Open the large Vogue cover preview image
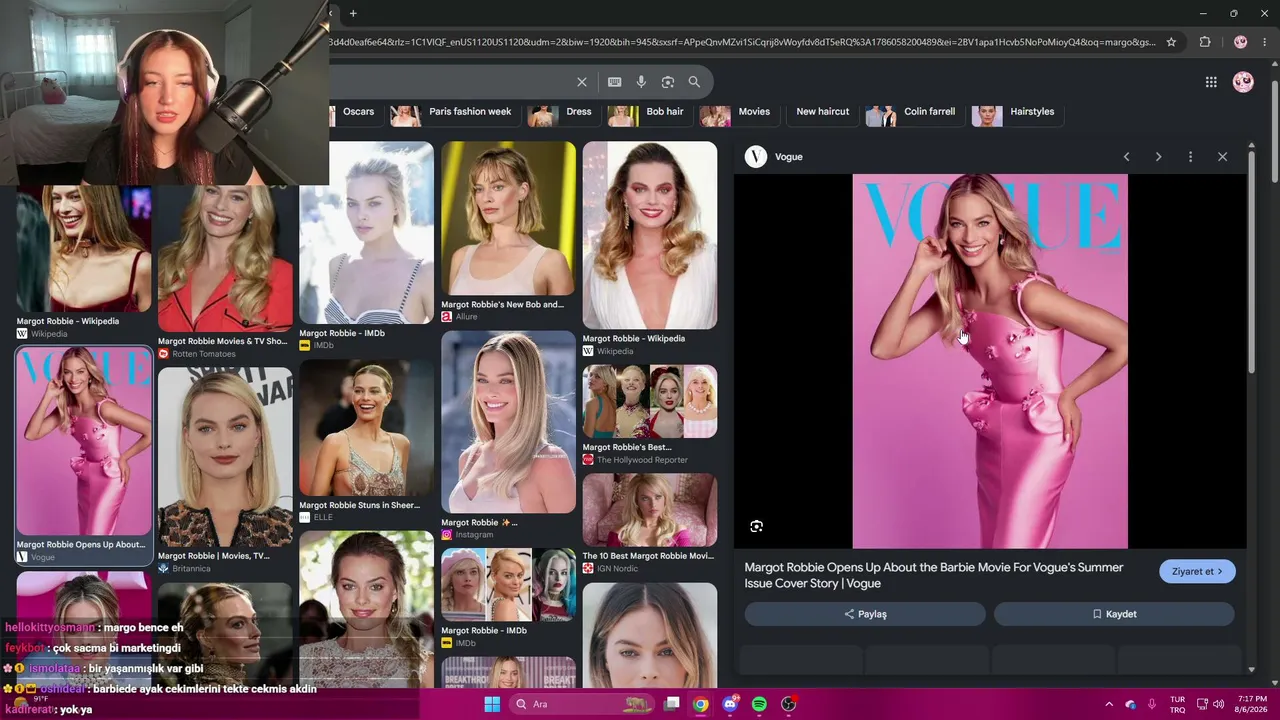 click(990, 361)
